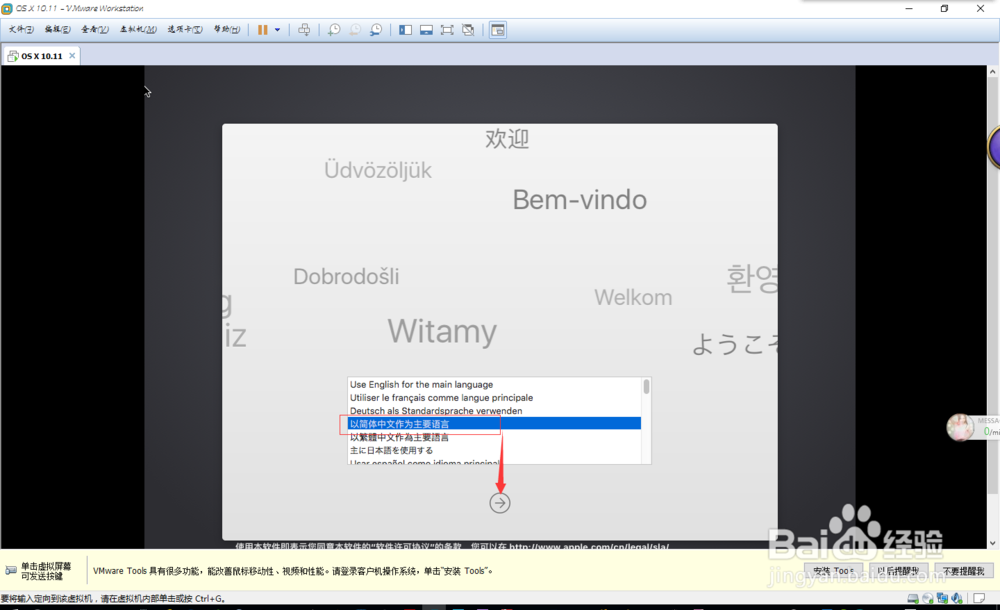Viewport: 1000px width, 610px height.
Task: Click the 安装 Tools button
Action: click(833, 571)
